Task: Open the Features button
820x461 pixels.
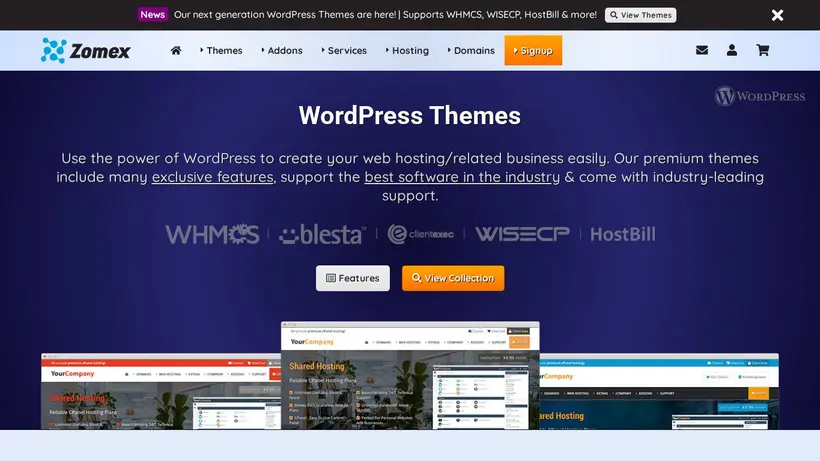Action: click(352, 278)
